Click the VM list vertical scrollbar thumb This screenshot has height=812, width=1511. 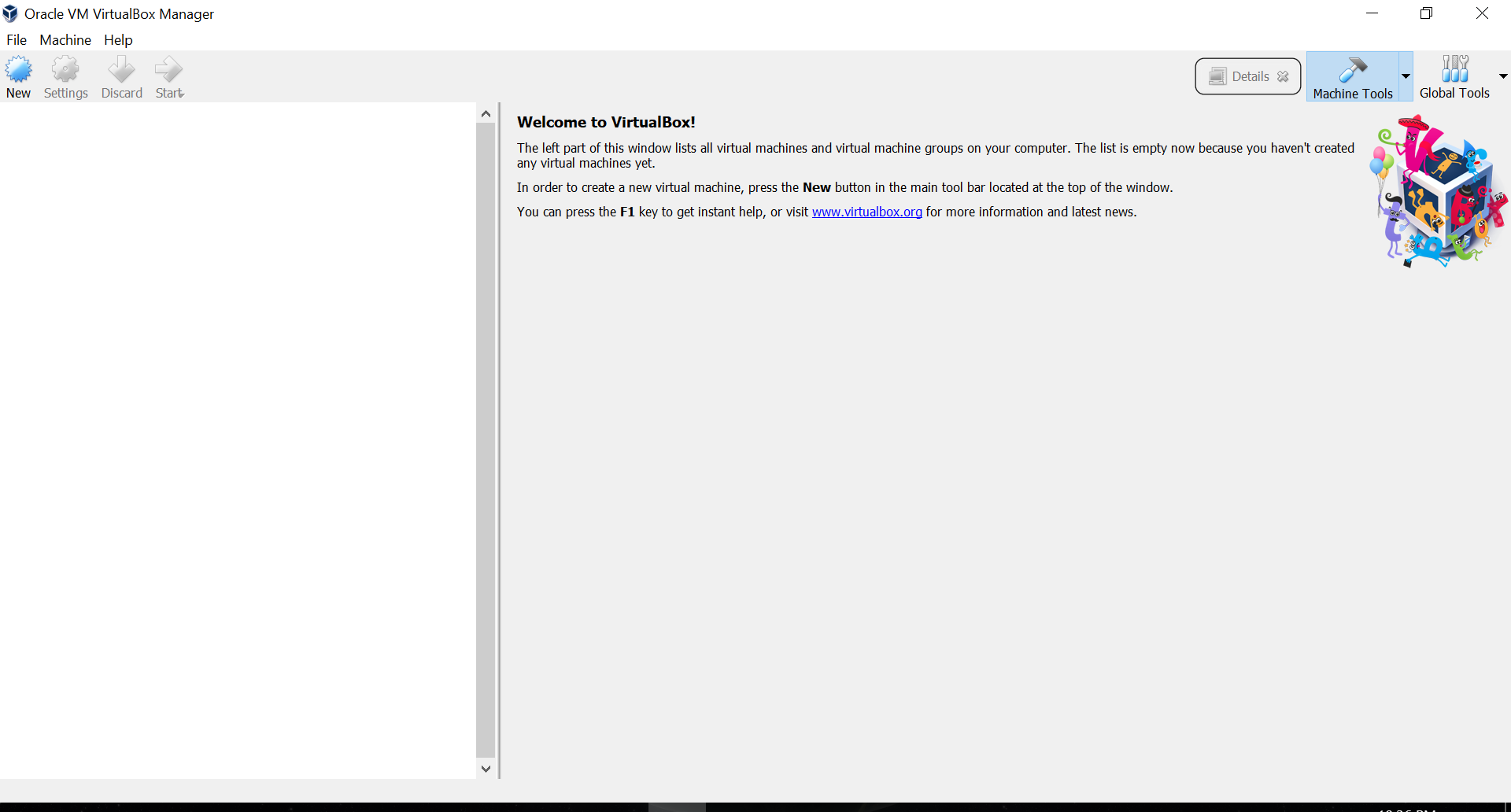coord(486,441)
